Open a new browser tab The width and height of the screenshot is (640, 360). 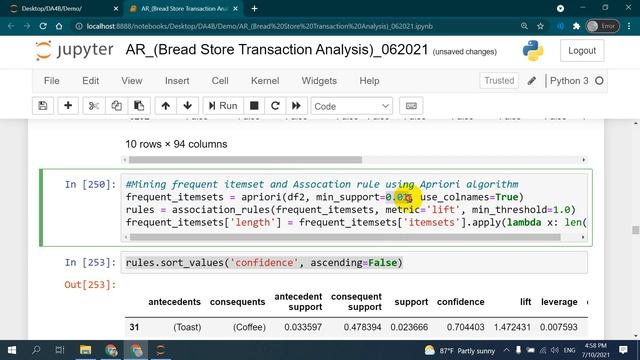click(254, 9)
